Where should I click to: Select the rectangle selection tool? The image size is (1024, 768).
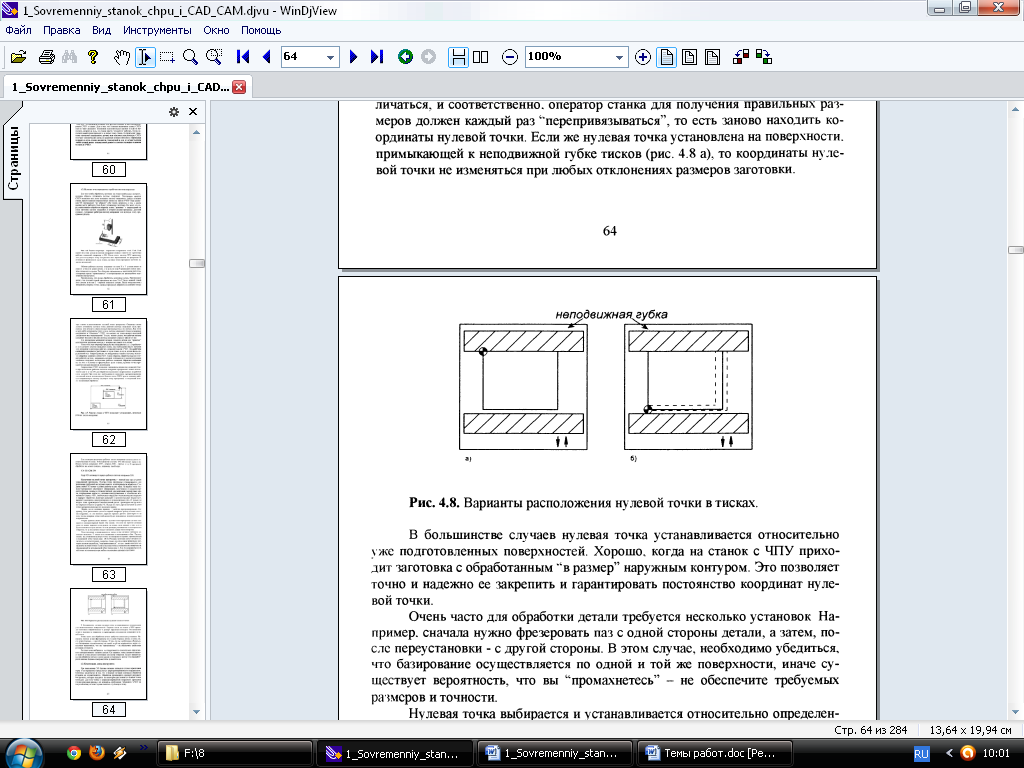tap(167, 57)
